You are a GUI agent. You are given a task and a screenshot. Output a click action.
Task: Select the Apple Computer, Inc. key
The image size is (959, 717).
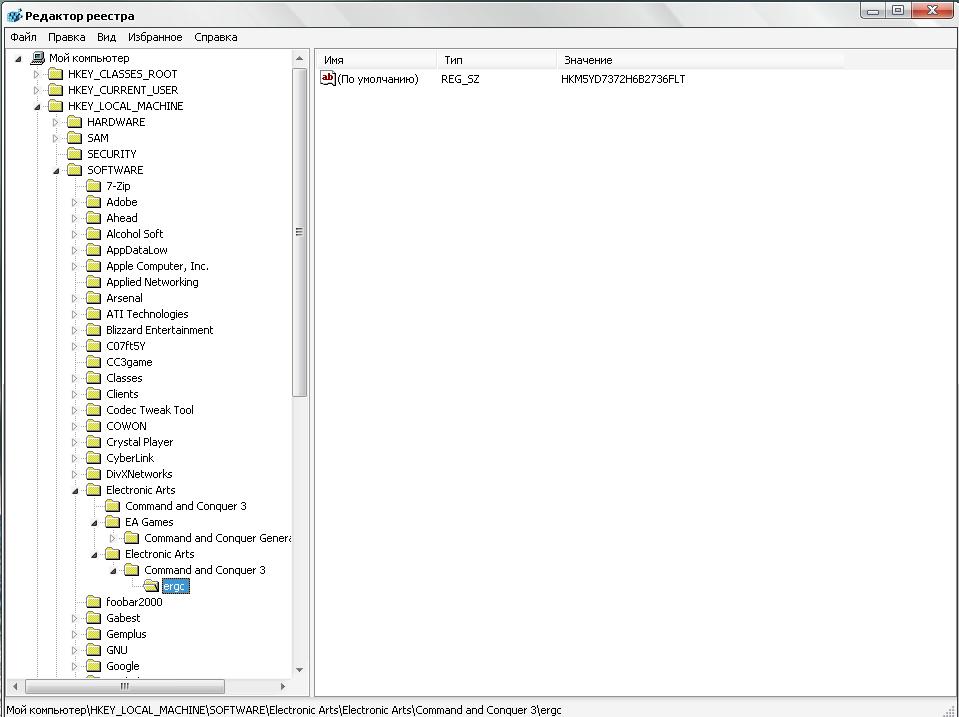pyautogui.click(x=157, y=266)
